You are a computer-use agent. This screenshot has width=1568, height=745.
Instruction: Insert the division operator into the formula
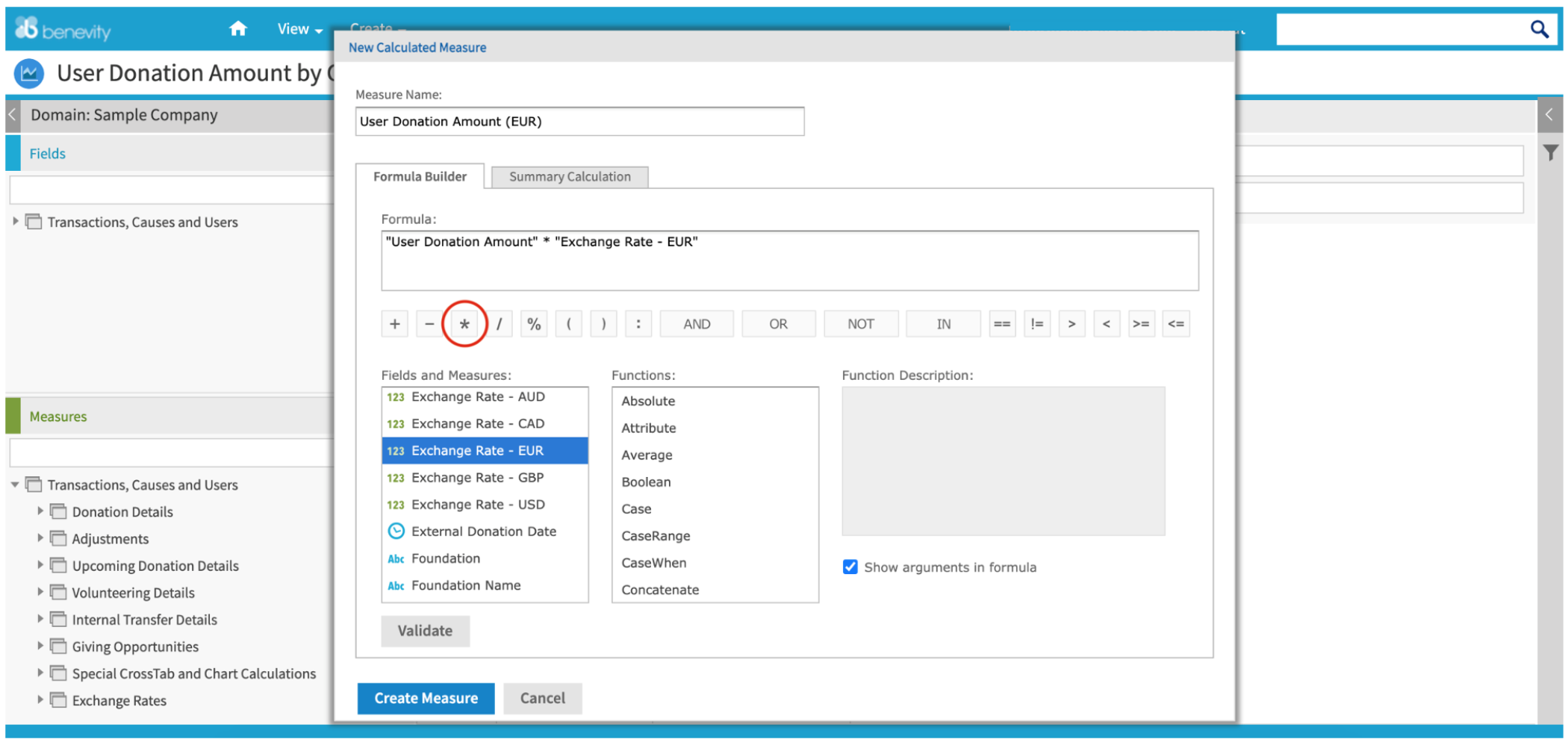(x=499, y=323)
